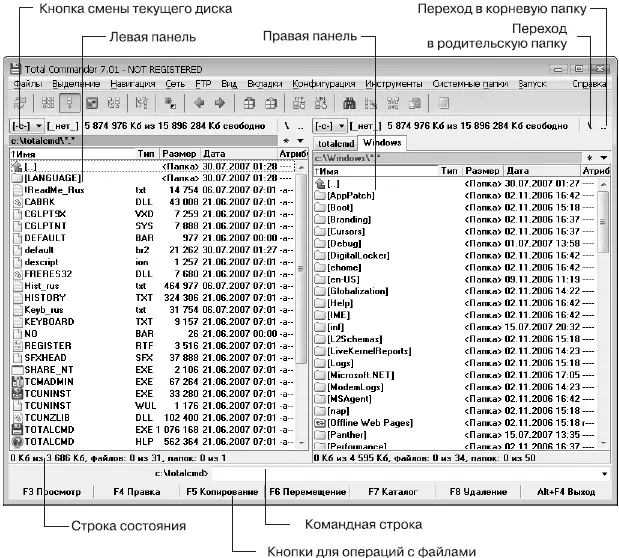Toggle the full details view button
Screen dimensions: 619x558
(x=69, y=103)
